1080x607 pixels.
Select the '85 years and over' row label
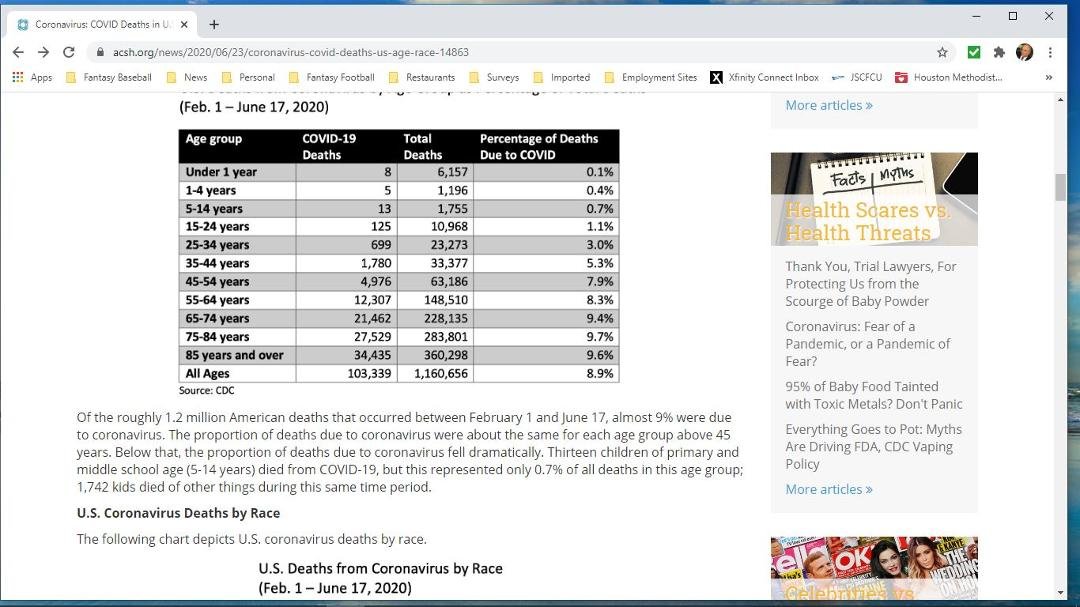(x=234, y=356)
